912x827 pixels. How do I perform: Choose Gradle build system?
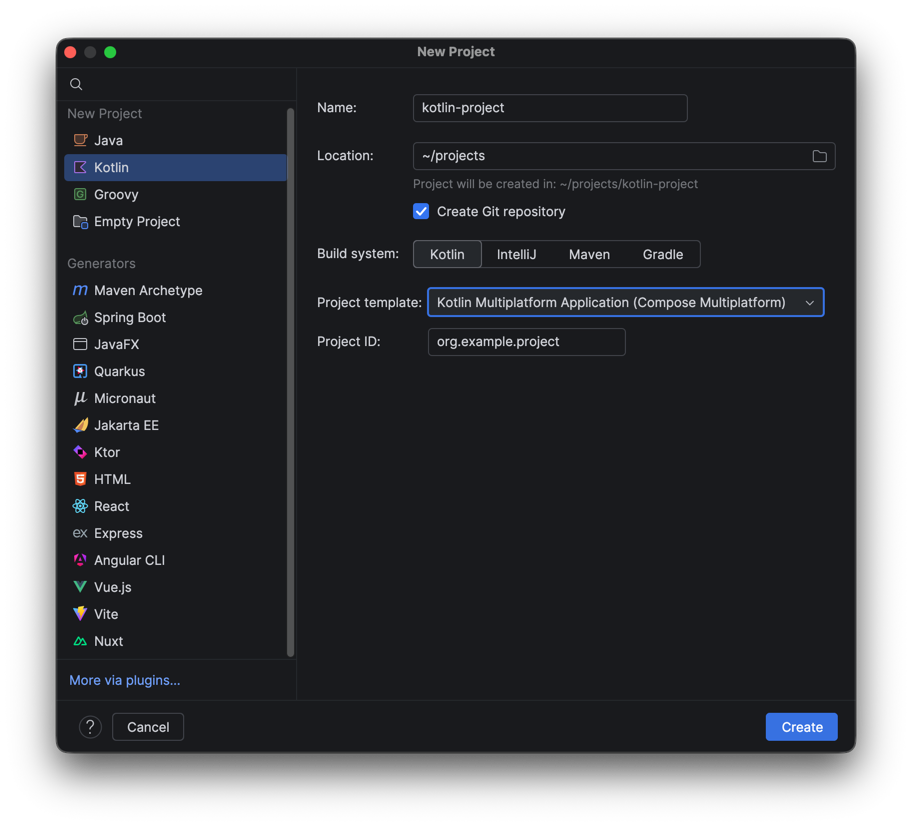tap(662, 254)
